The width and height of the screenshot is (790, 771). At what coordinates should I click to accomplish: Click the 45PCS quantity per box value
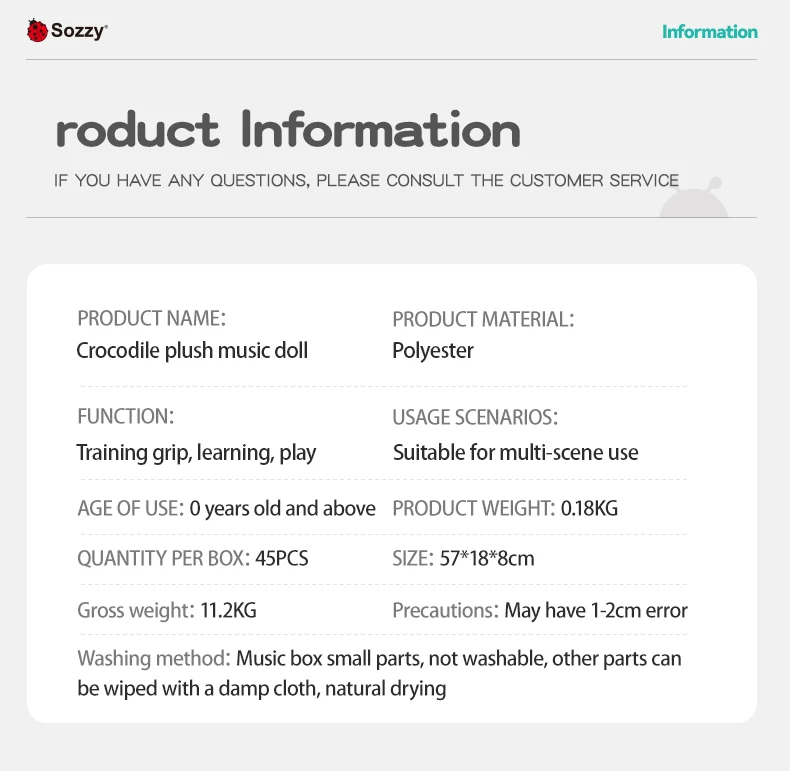click(x=282, y=558)
